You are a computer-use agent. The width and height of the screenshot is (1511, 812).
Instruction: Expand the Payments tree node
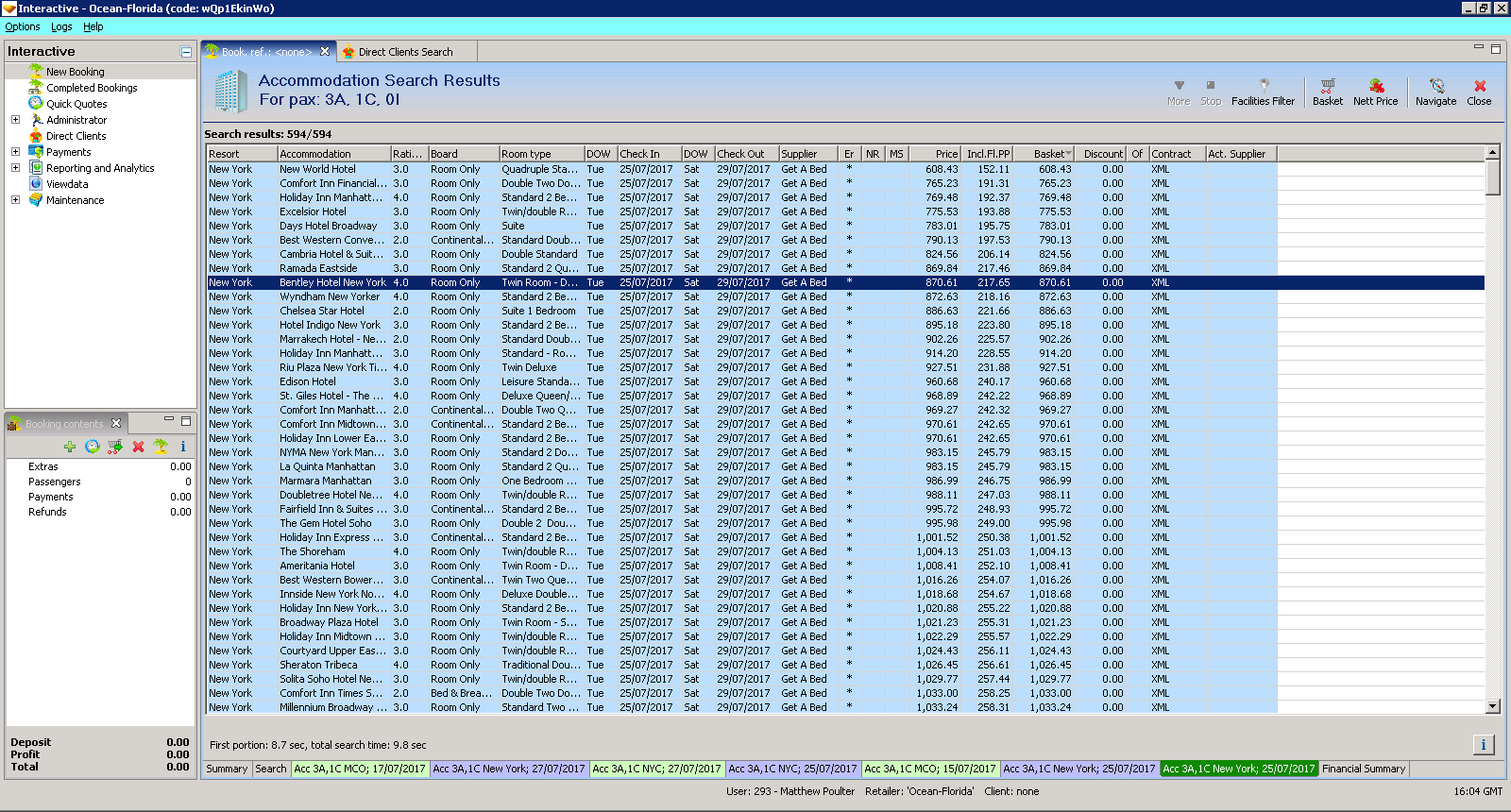(x=15, y=152)
